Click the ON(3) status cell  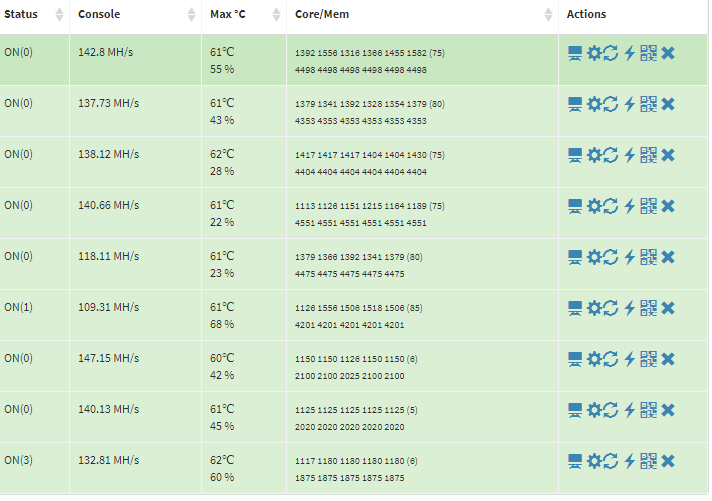pos(19,460)
